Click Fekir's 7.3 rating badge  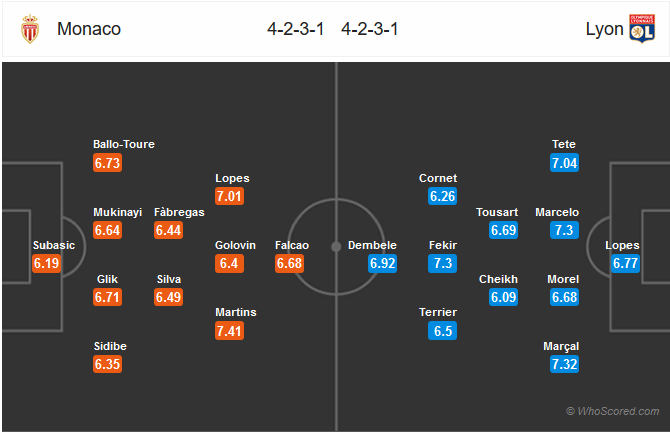(x=443, y=264)
